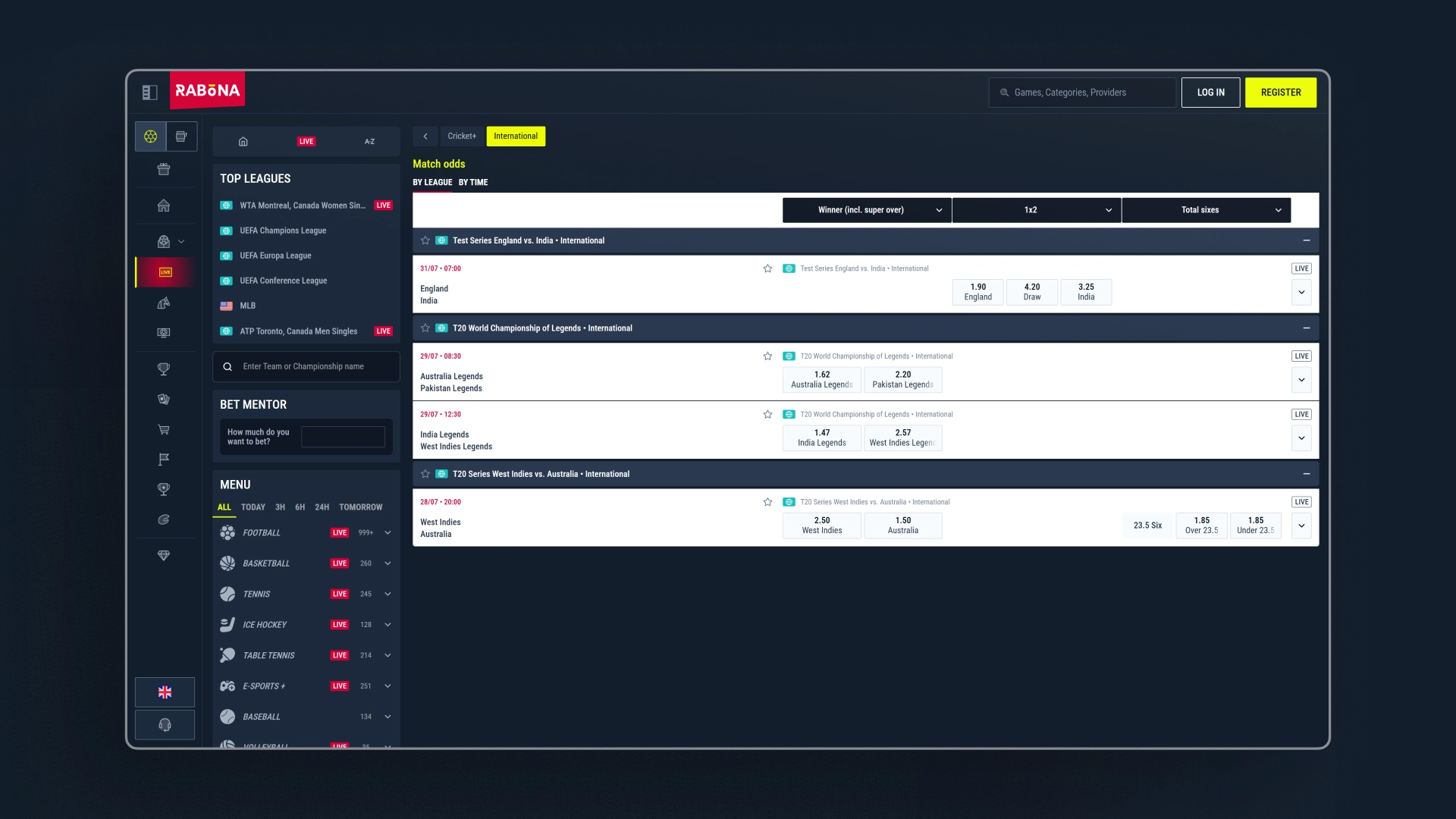Click the Football sport icon
This screenshot has height=819, width=1456.
[227, 533]
